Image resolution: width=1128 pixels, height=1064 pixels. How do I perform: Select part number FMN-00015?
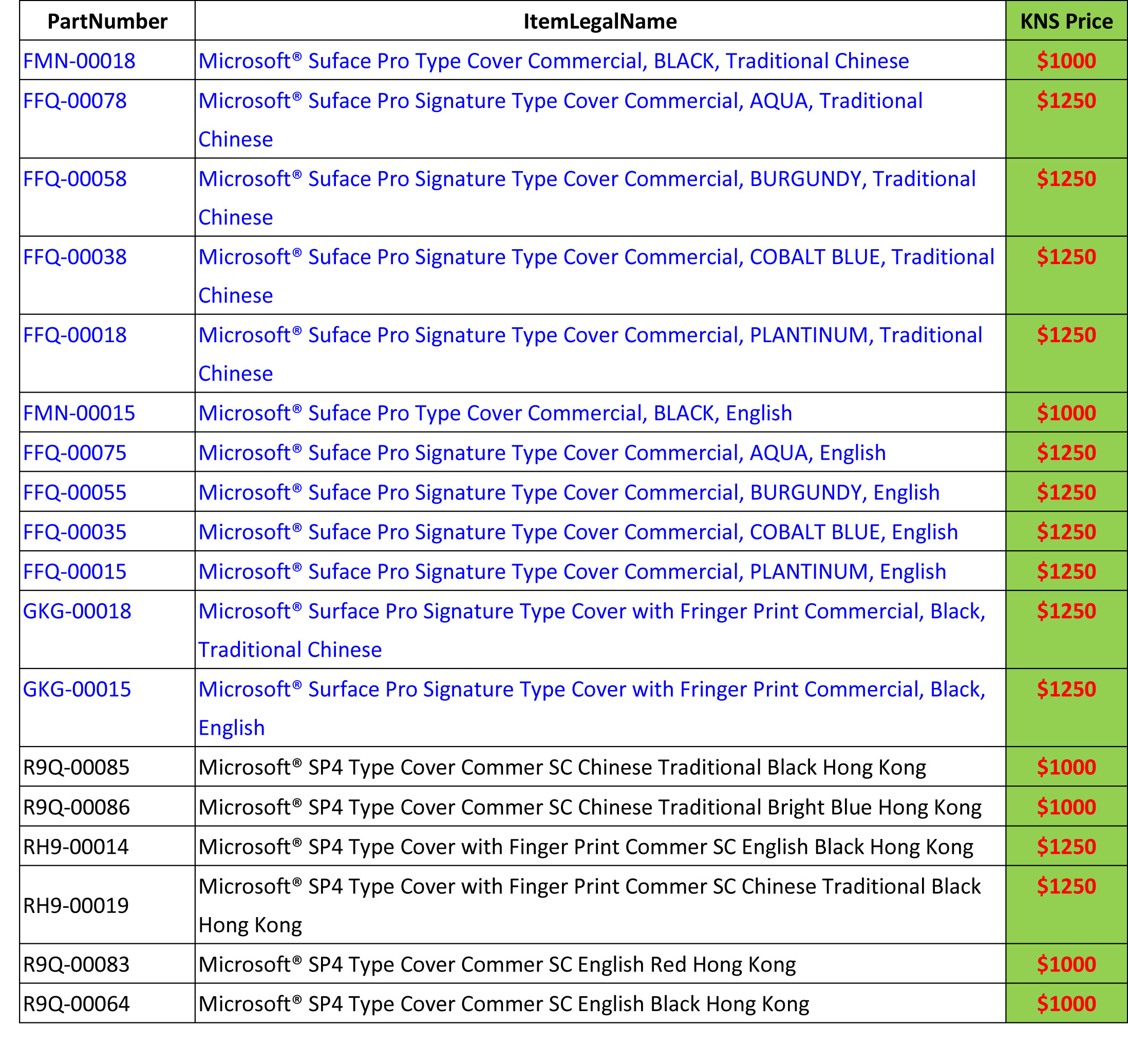click(79, 413)
